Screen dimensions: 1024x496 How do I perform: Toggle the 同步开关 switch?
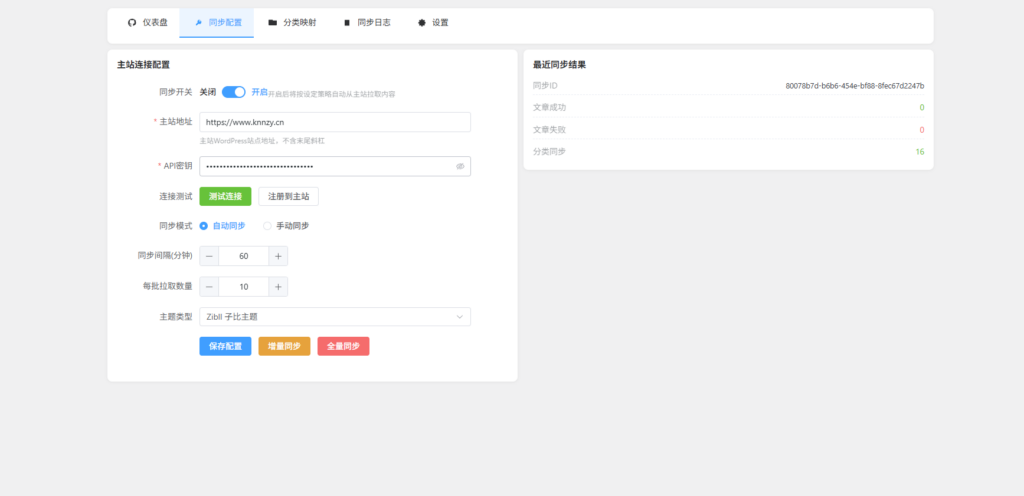(x=233, y=92)
